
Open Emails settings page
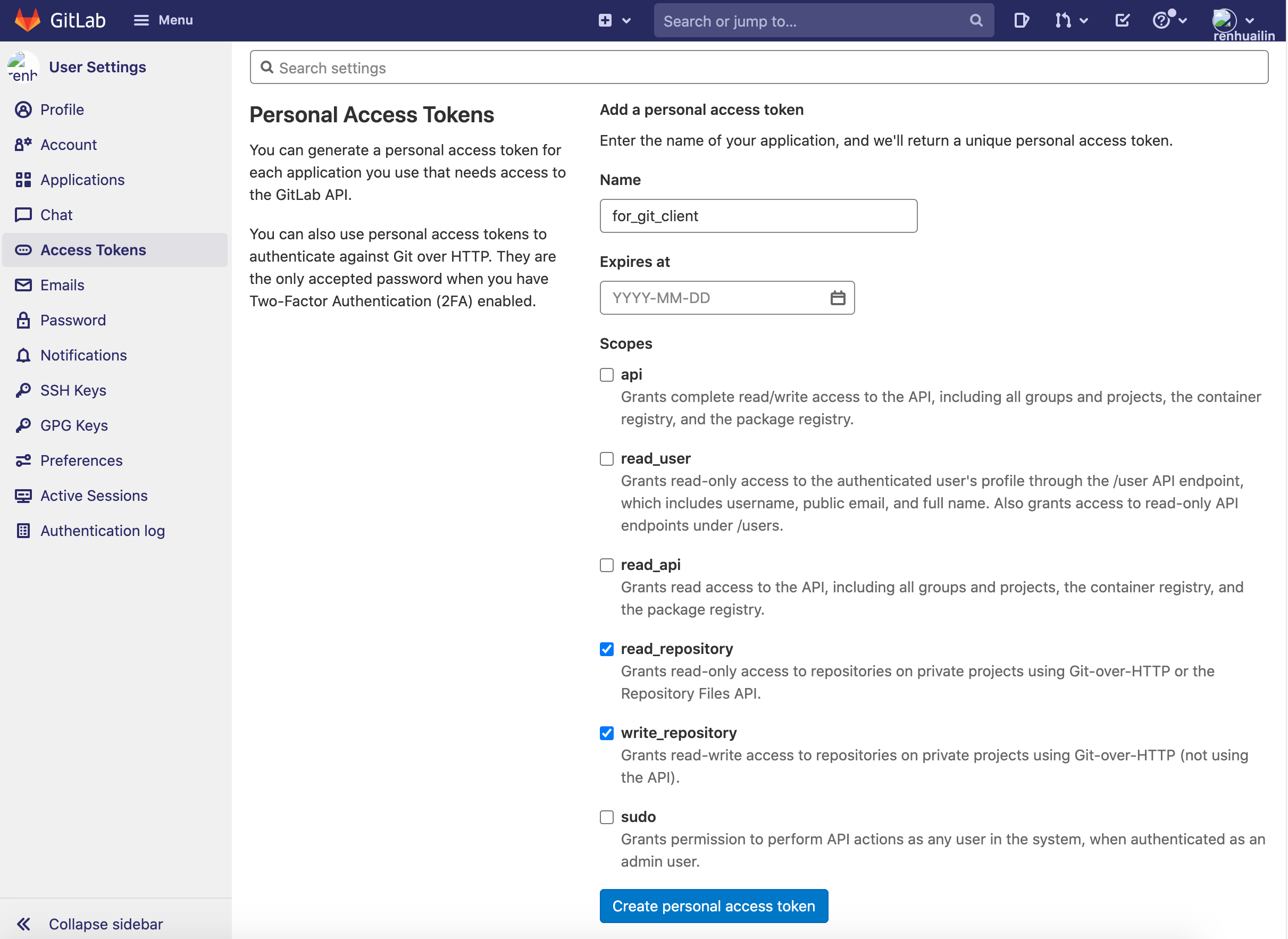tap(62, 286)
